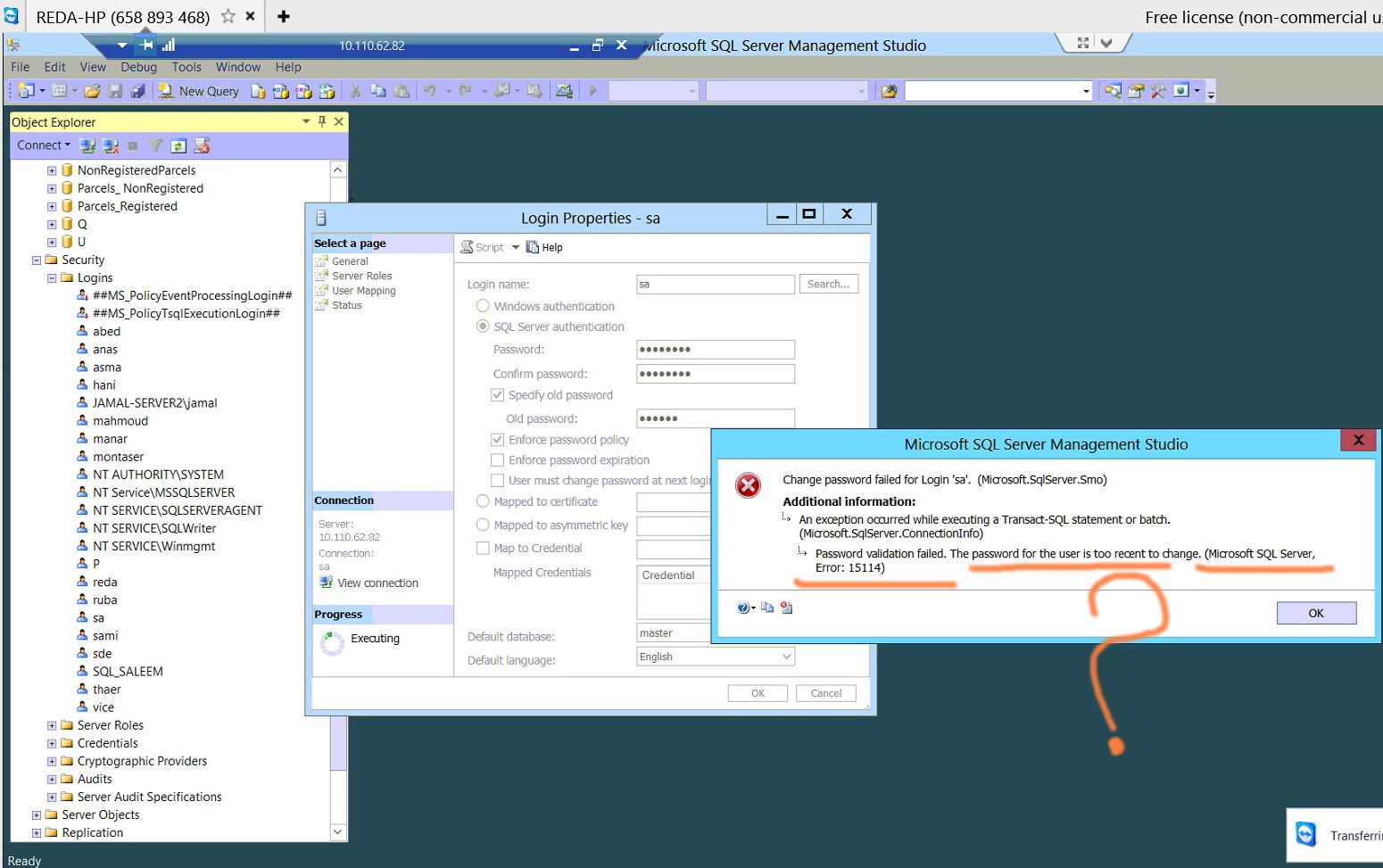The image size is (1383, 868).
Task: Expand Server Roles node in tree
Action: tap(52, 725)
